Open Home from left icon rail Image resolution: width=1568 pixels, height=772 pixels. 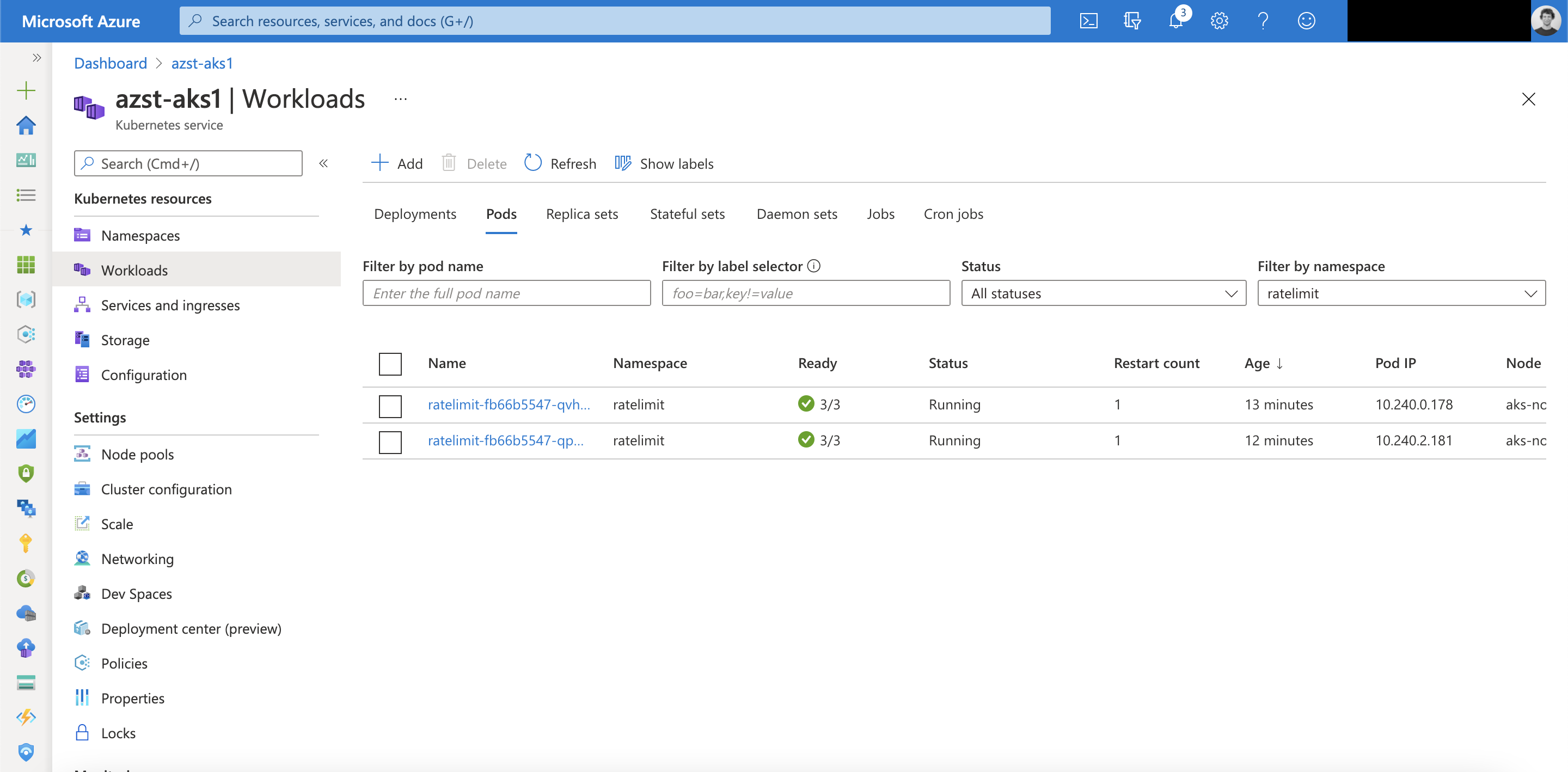(x=26, y=125)
